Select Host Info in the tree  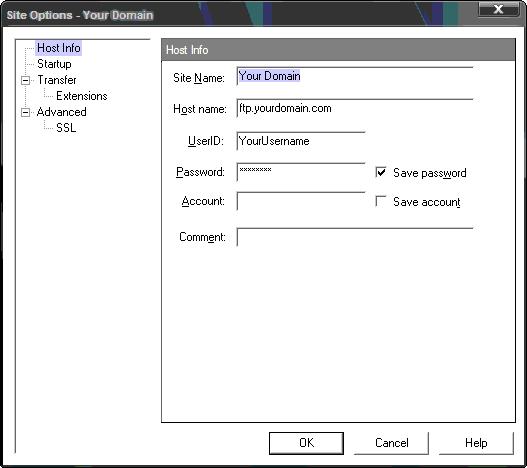(x=58, y=48)
